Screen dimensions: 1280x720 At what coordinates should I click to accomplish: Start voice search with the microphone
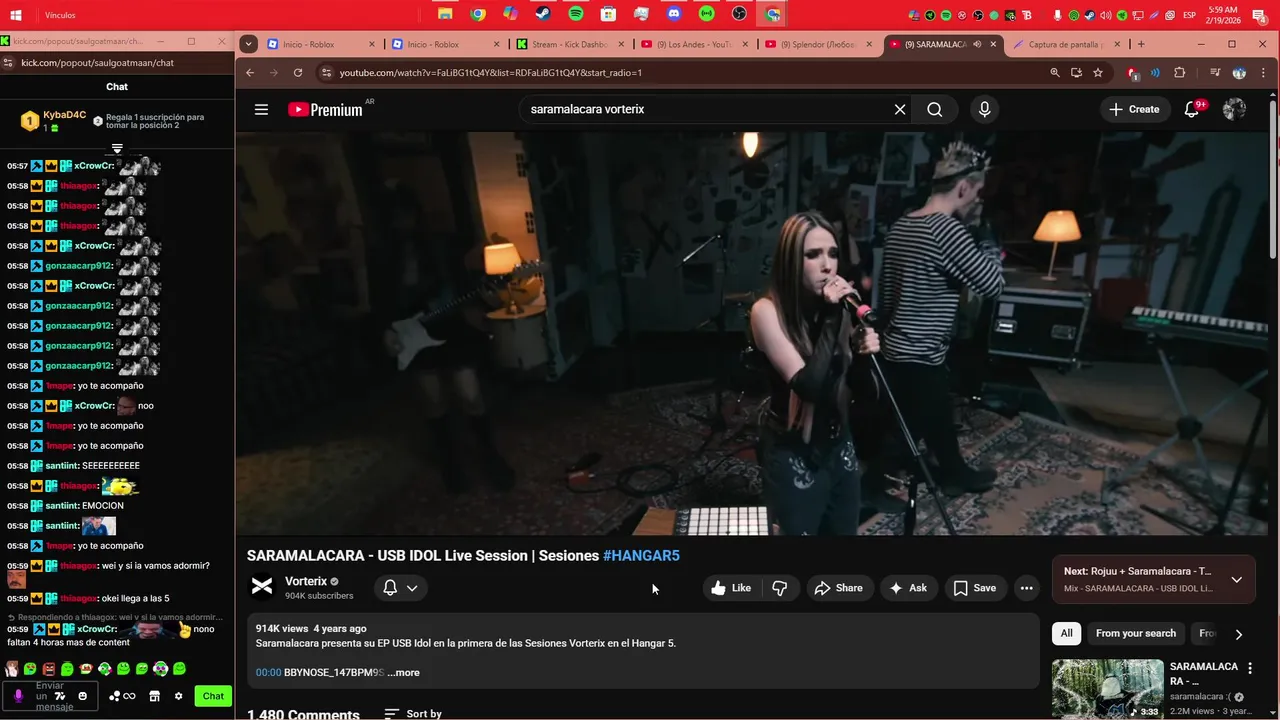[985, 110]
